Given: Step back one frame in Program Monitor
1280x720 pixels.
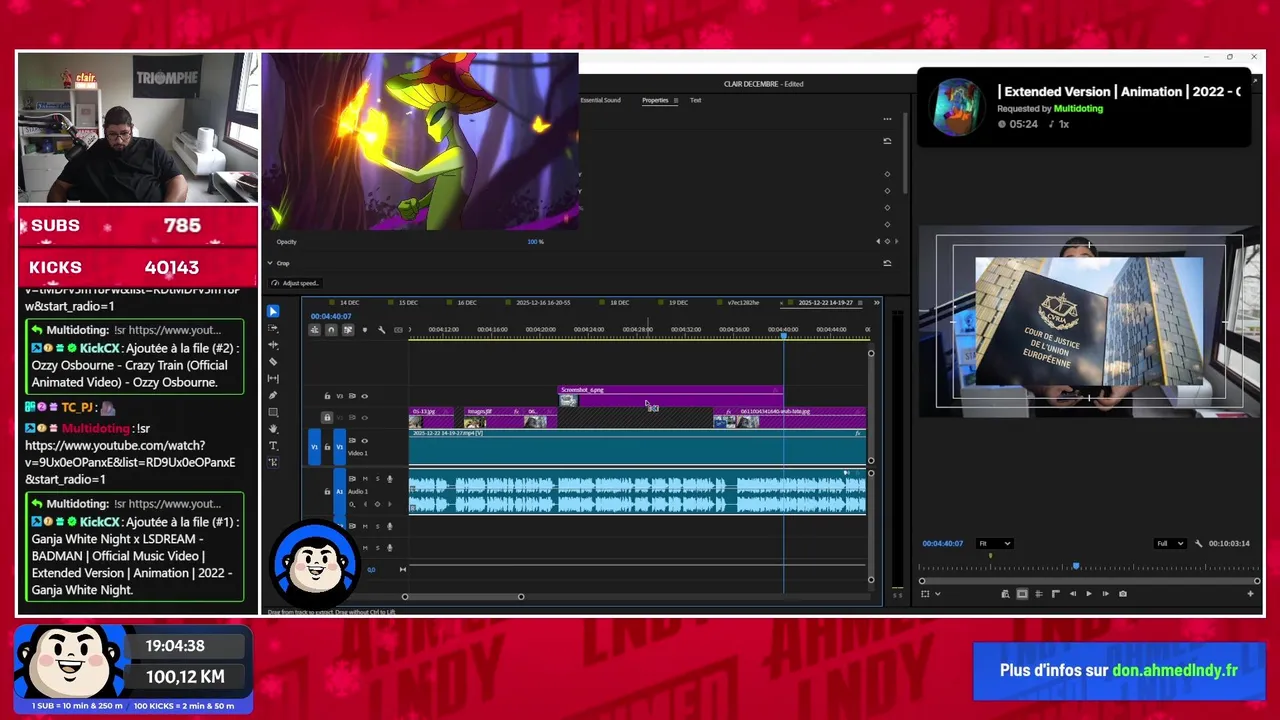Looking at the screenshot, I should (x=1072, y=594).
